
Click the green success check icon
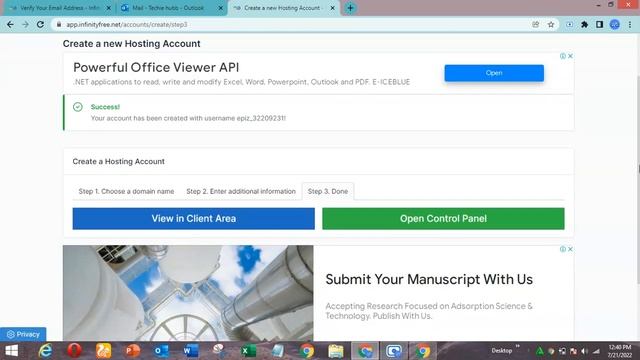78,107
